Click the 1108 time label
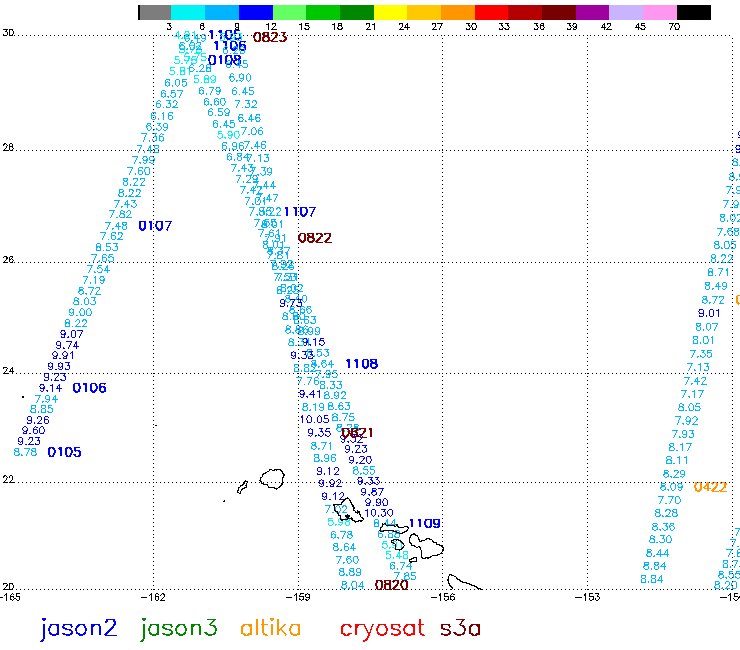740x650 pixels. coord(362,364)
